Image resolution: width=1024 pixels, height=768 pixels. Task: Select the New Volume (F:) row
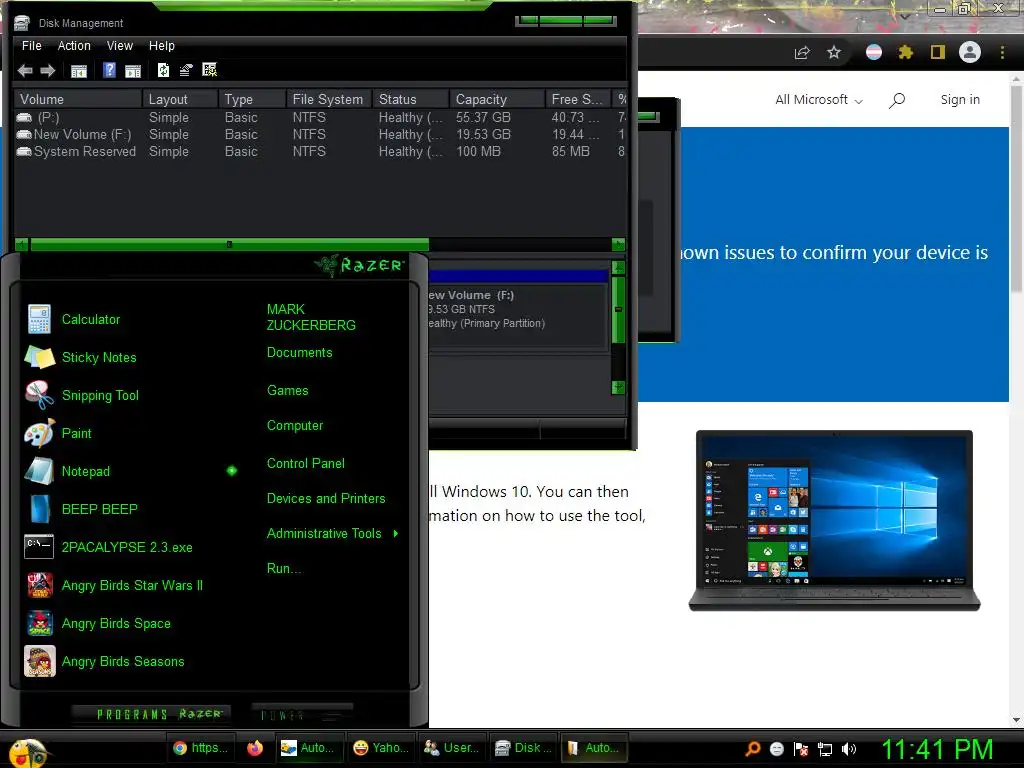tap(320, 135)
